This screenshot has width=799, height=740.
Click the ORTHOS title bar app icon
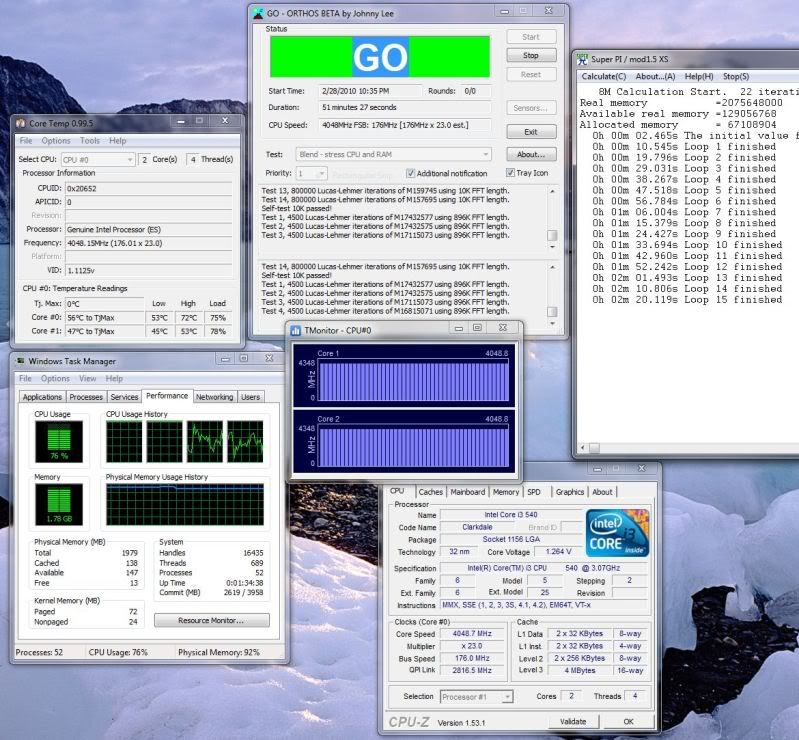point(258,12)
